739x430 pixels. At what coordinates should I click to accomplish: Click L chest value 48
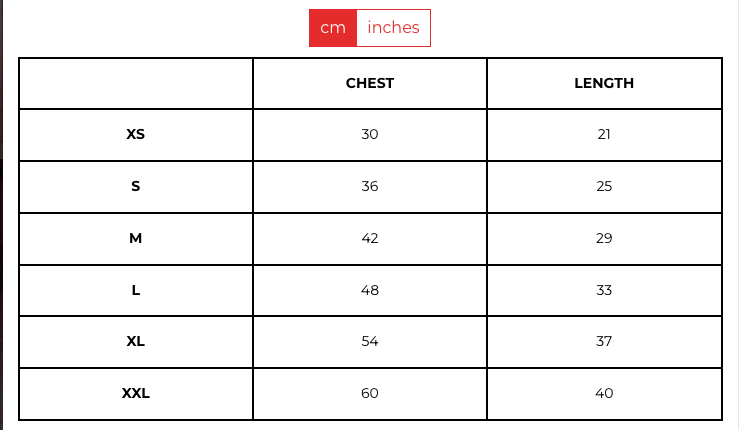(370, 290)
